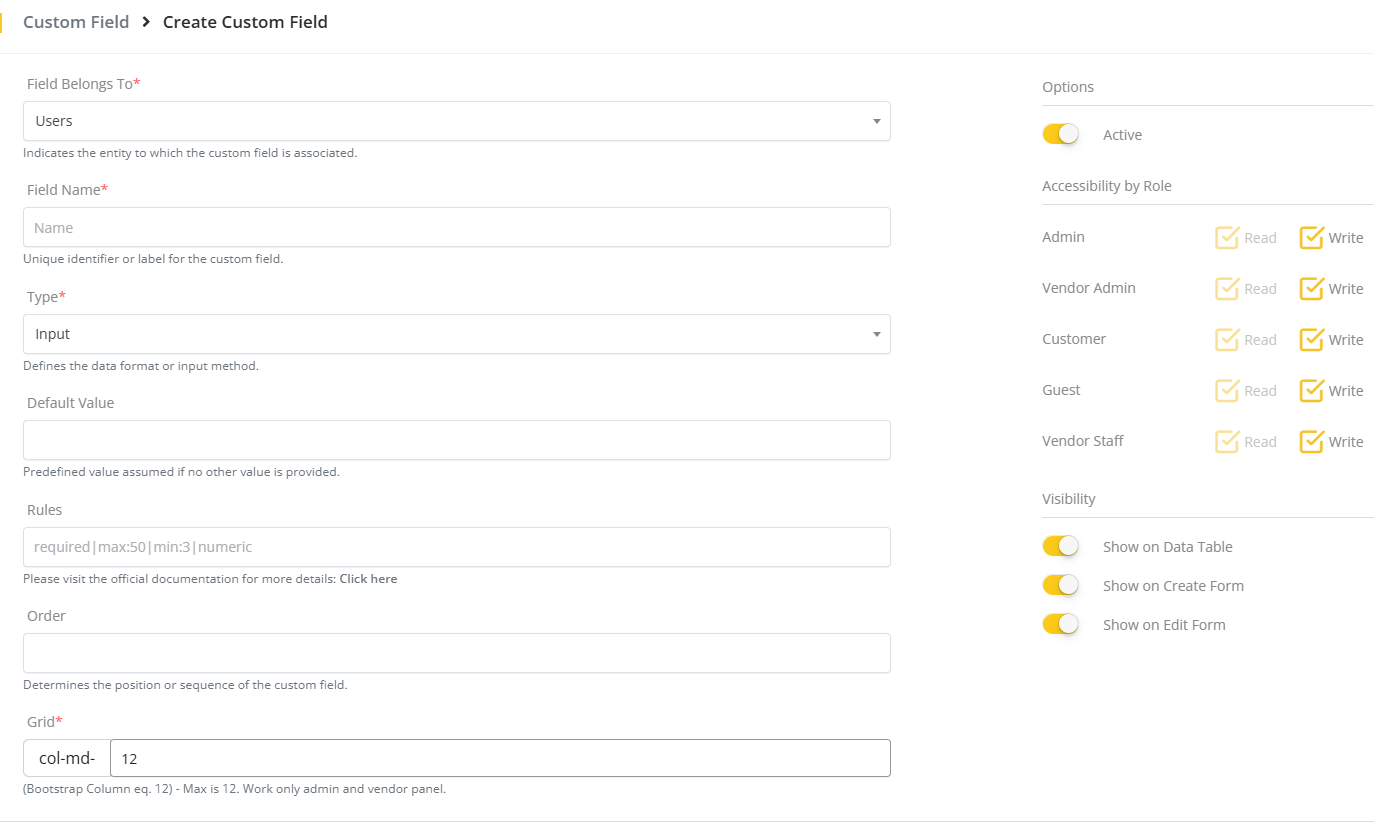Click the Read checkbox for Customer

(1227, 339)
